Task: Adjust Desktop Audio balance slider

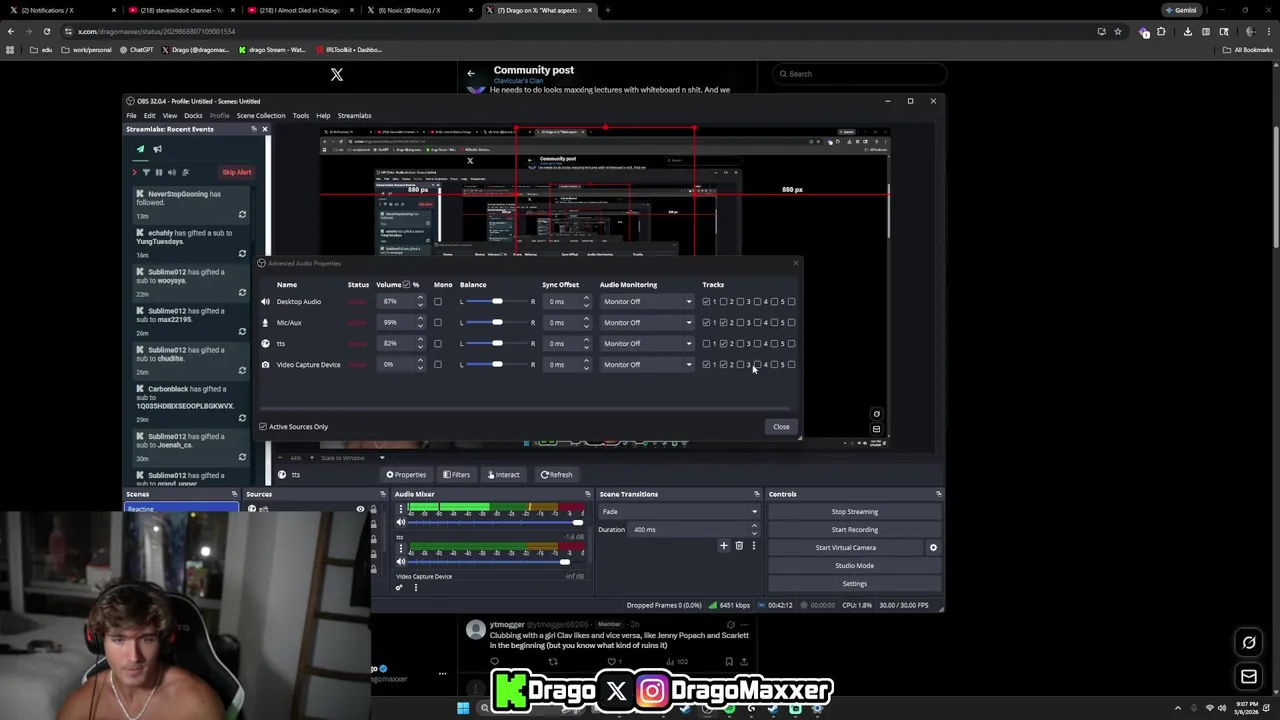Action: [x=497, y=301]
